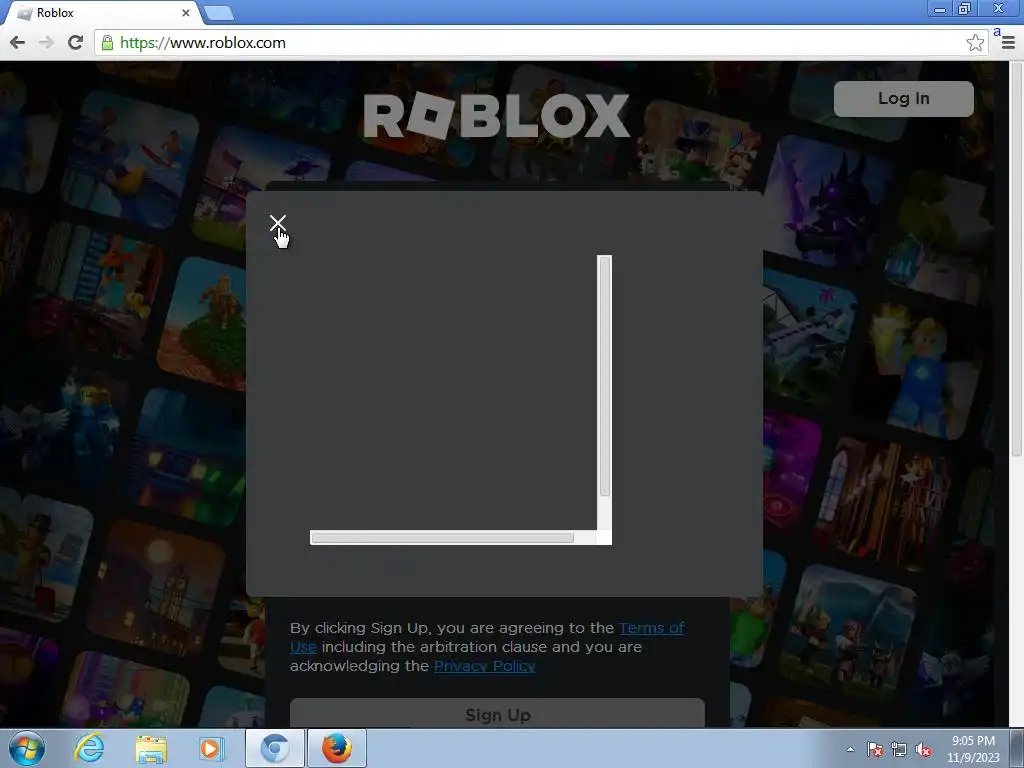
Task: Reload the Roblox page
Action: (x=75, y=43)
